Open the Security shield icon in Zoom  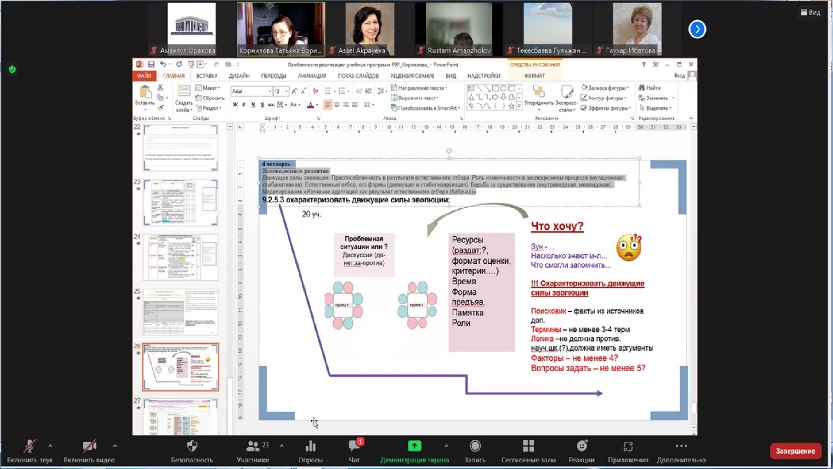[191, 446]
